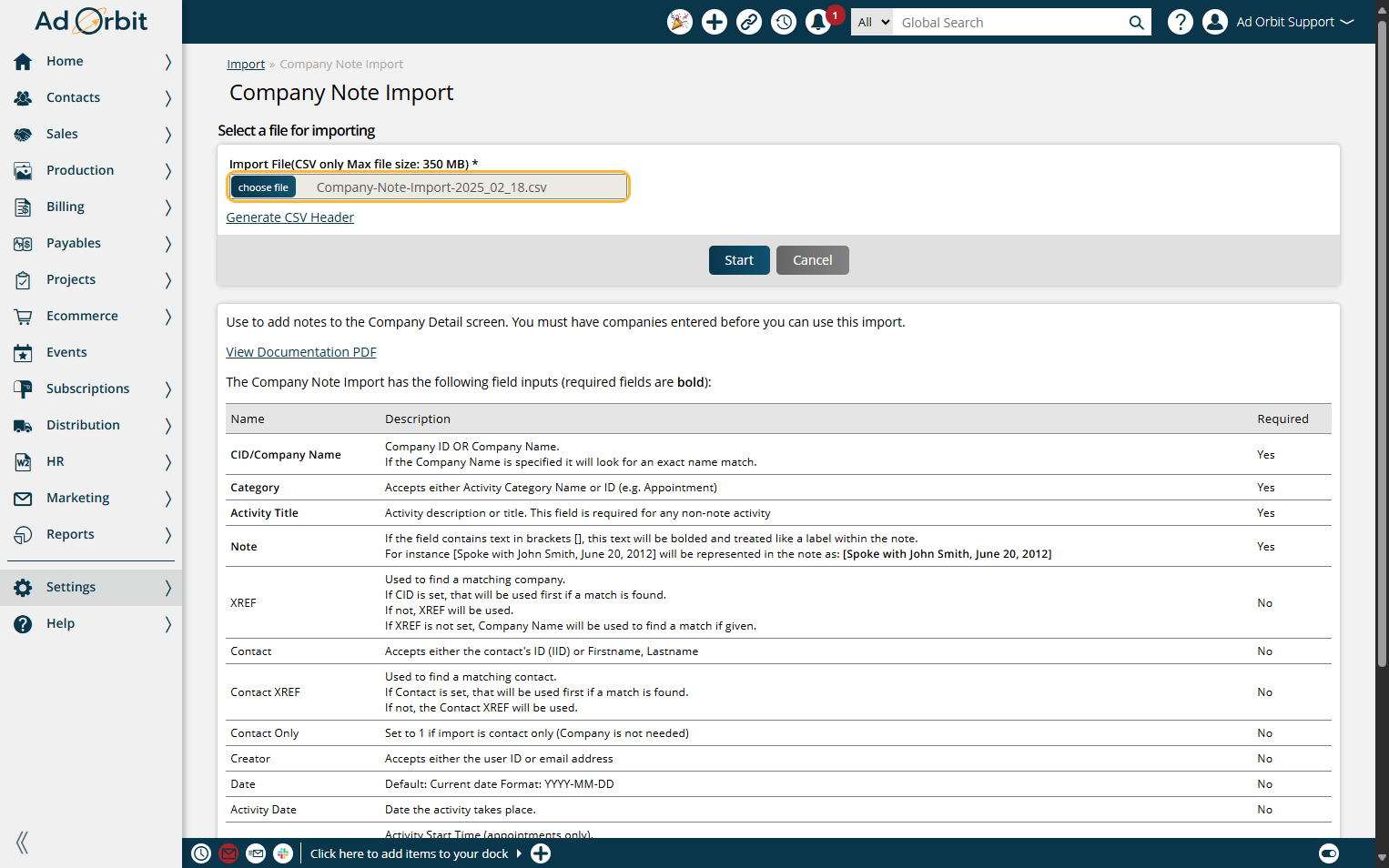The width and height of the screenshot is (1389, 868).
Task: Collapse the sidebar with double chevron
Action: [23, 843]
